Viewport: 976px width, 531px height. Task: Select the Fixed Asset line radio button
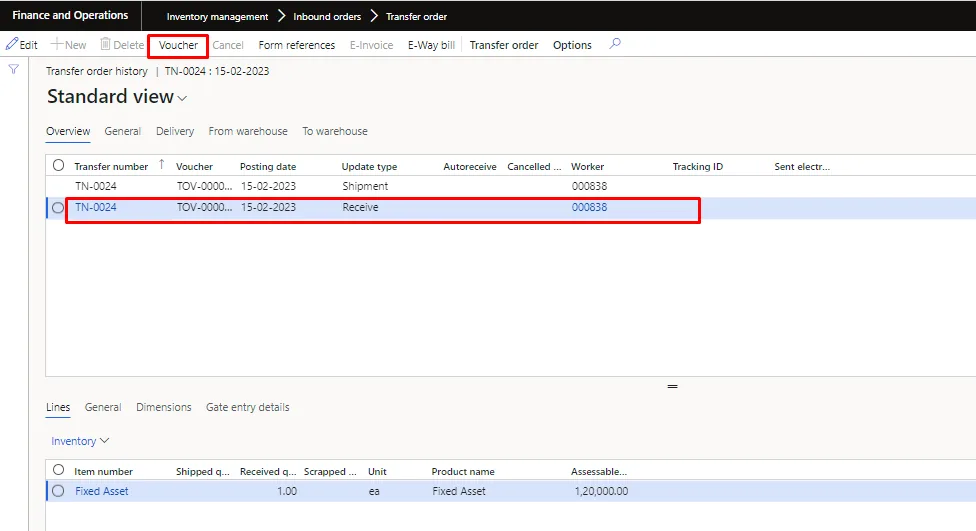click(x=58, y=491)
